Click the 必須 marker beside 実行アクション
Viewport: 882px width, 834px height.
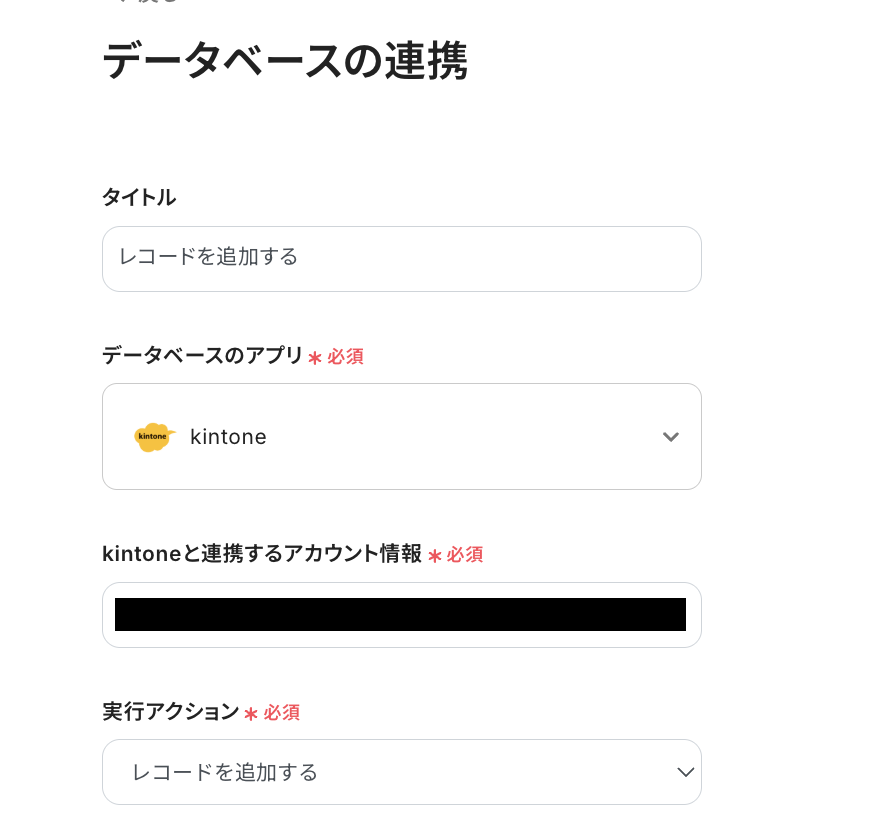pos(282,712)
